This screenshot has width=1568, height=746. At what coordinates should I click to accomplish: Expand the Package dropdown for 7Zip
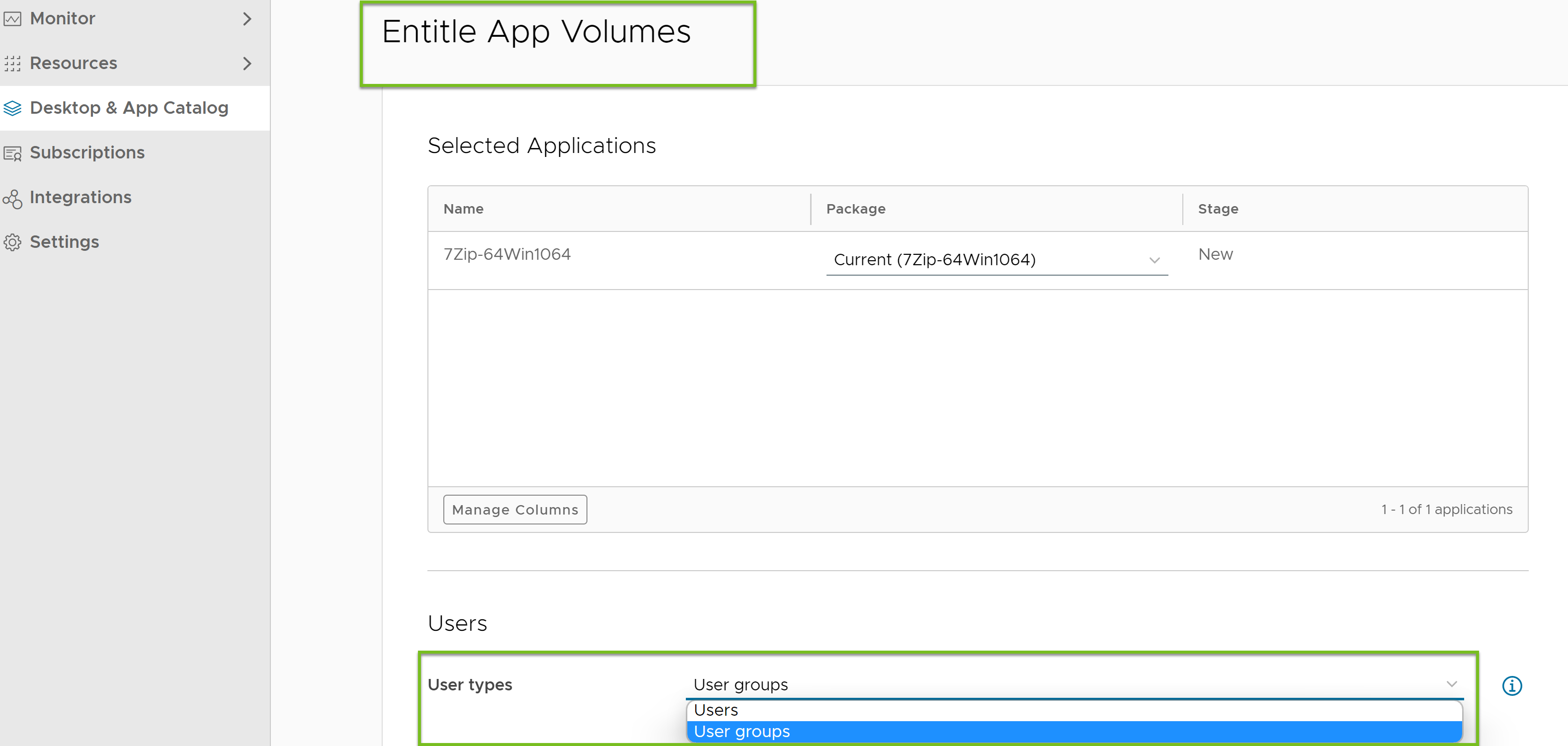(1155, 260)
